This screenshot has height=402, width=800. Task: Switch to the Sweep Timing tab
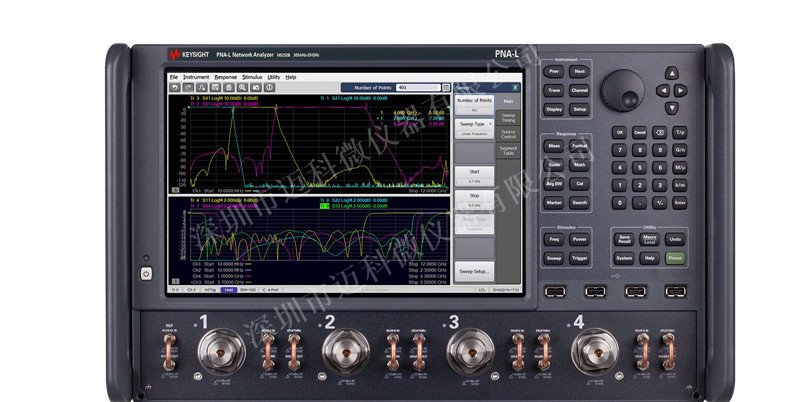pos(508,117)
